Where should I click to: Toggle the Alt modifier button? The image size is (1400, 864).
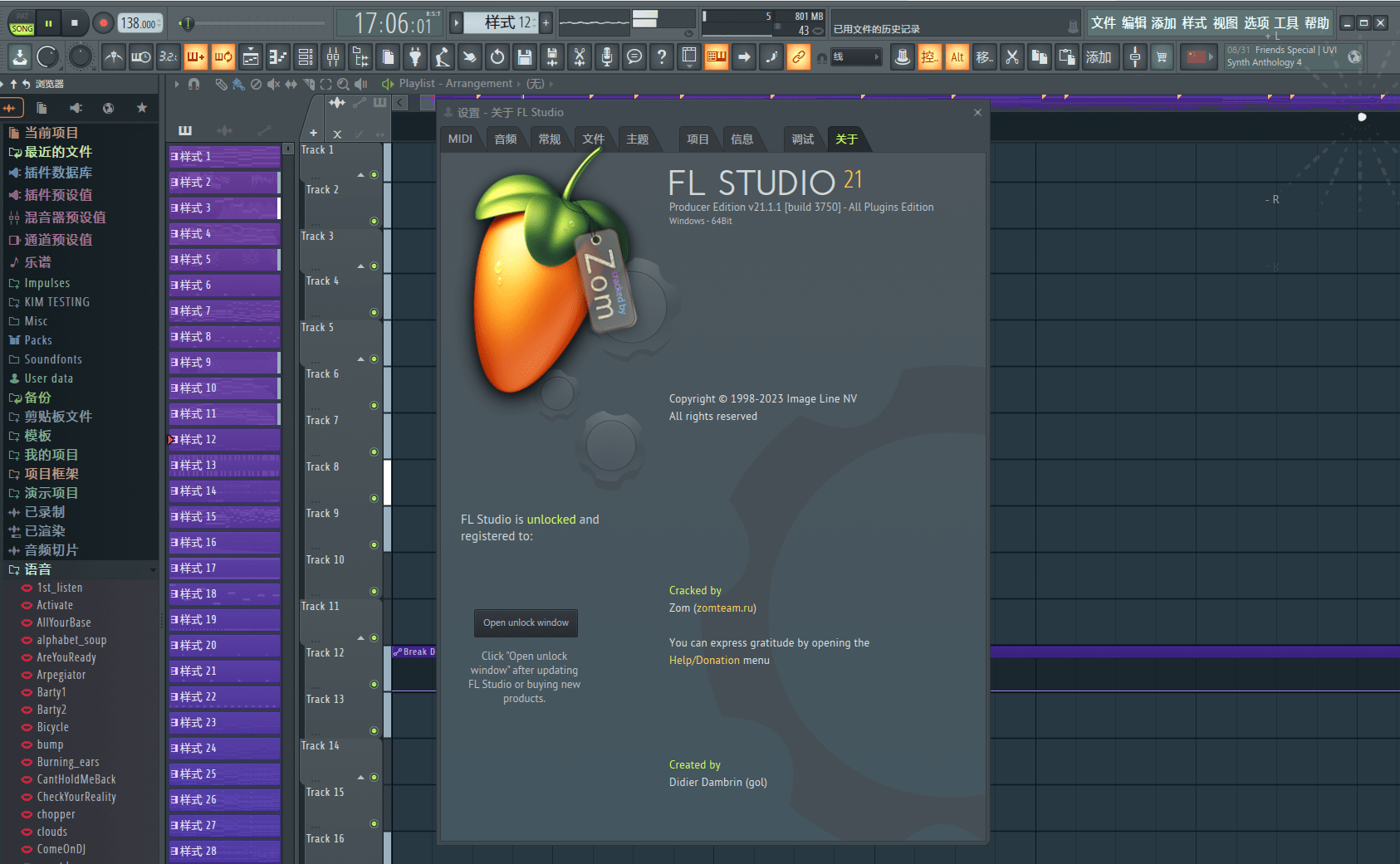pos(957,57)
